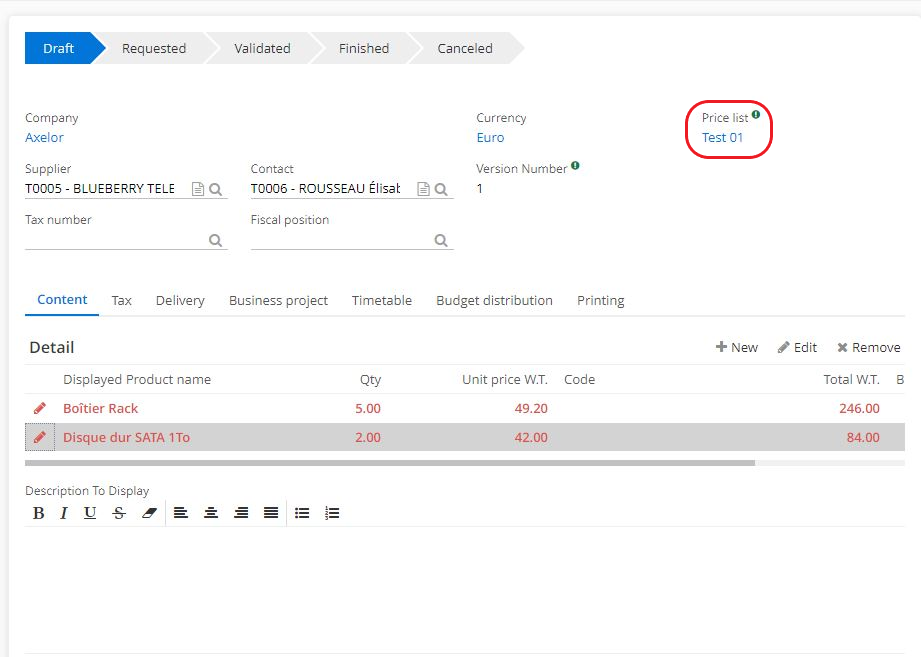Open the Test 01 price list link
The height and width of the screenshot is (657, 921).
tap(722, 138)
